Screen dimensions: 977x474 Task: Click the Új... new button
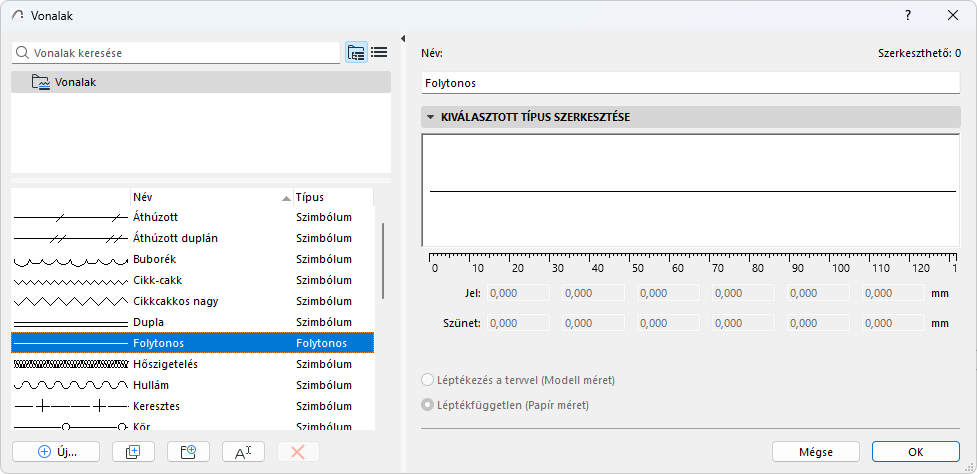(55, 452)
